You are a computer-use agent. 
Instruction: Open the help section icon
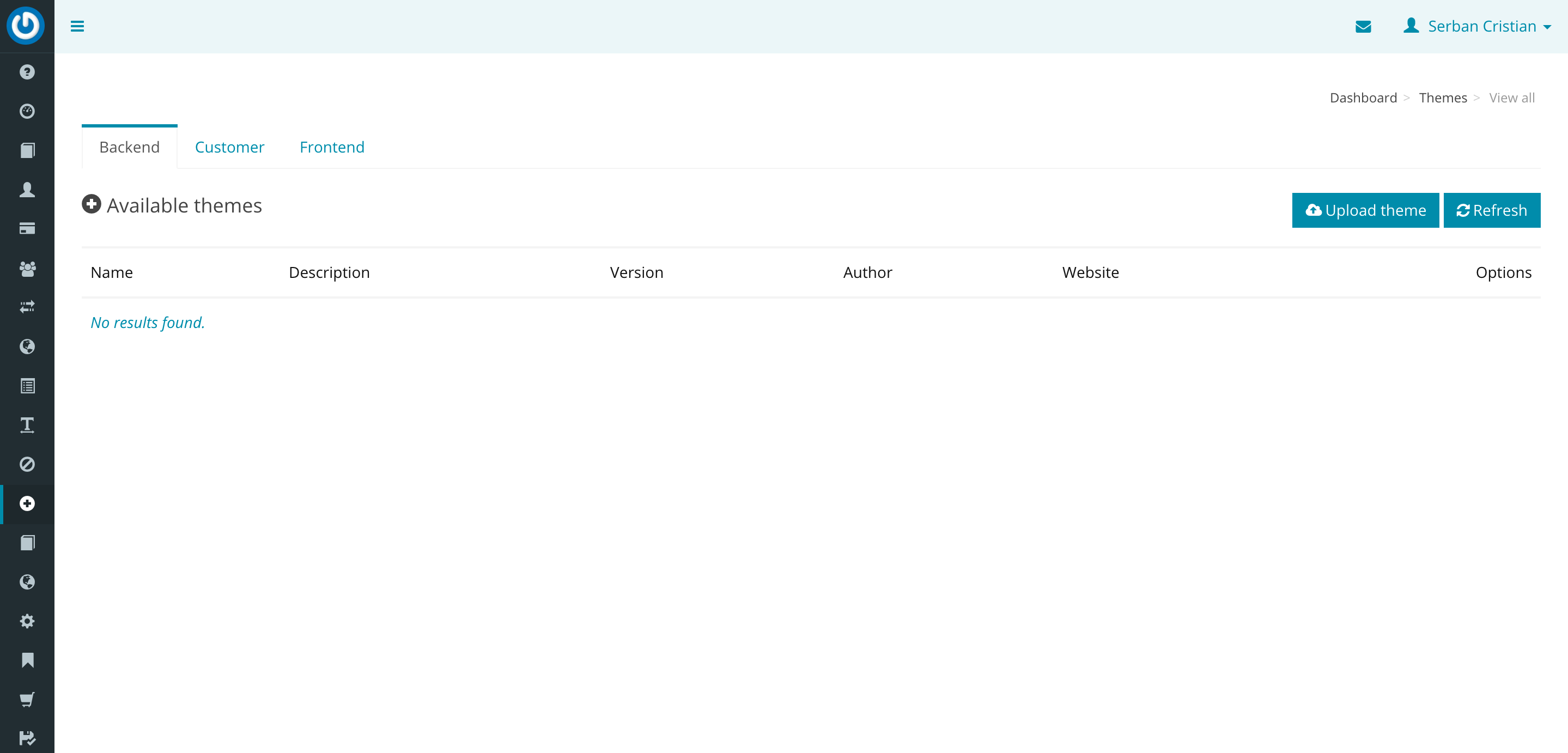[x=27, y=72]
